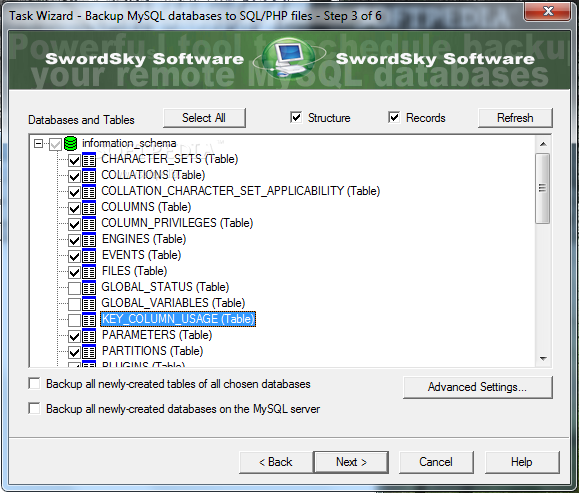Select the PARAMETERS (Table) row label
Viewport: 579px width, 493px height.
coord(157,335)
